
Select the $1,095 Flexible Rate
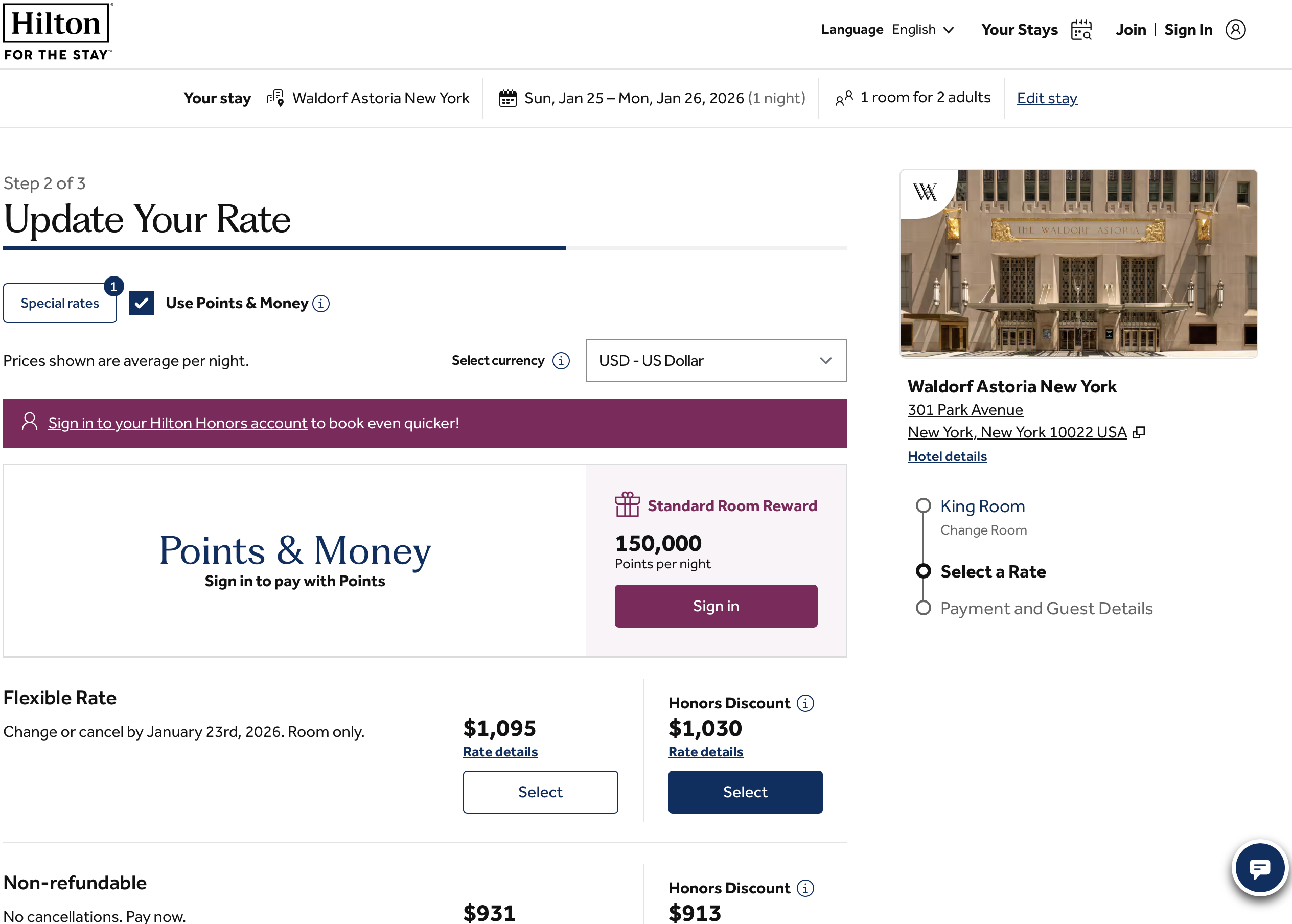pyautogui.click(x=540, y=792)
